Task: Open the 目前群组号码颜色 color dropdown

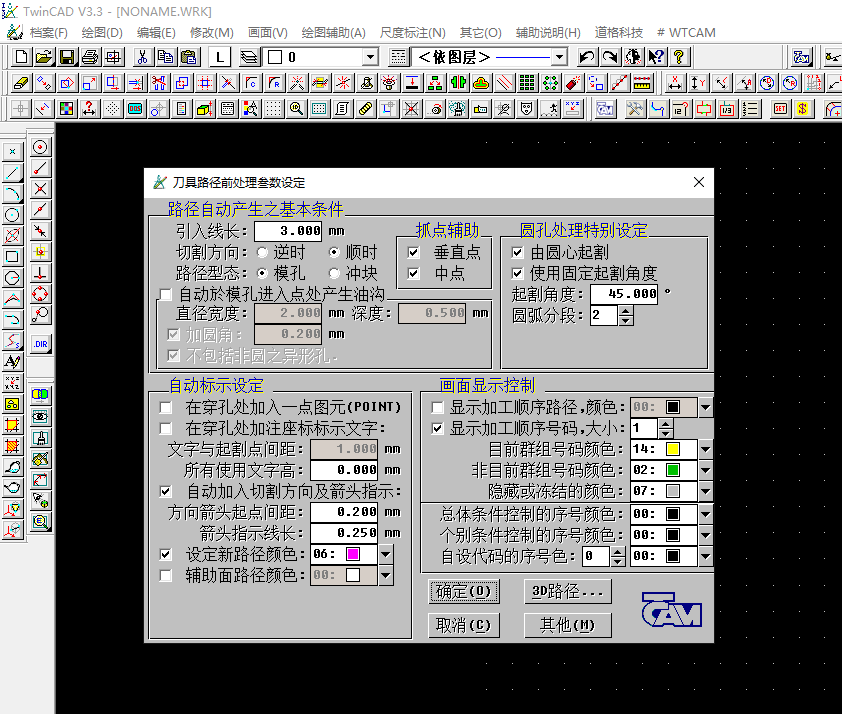Action: pyautogui.click(x=705, y=449)
